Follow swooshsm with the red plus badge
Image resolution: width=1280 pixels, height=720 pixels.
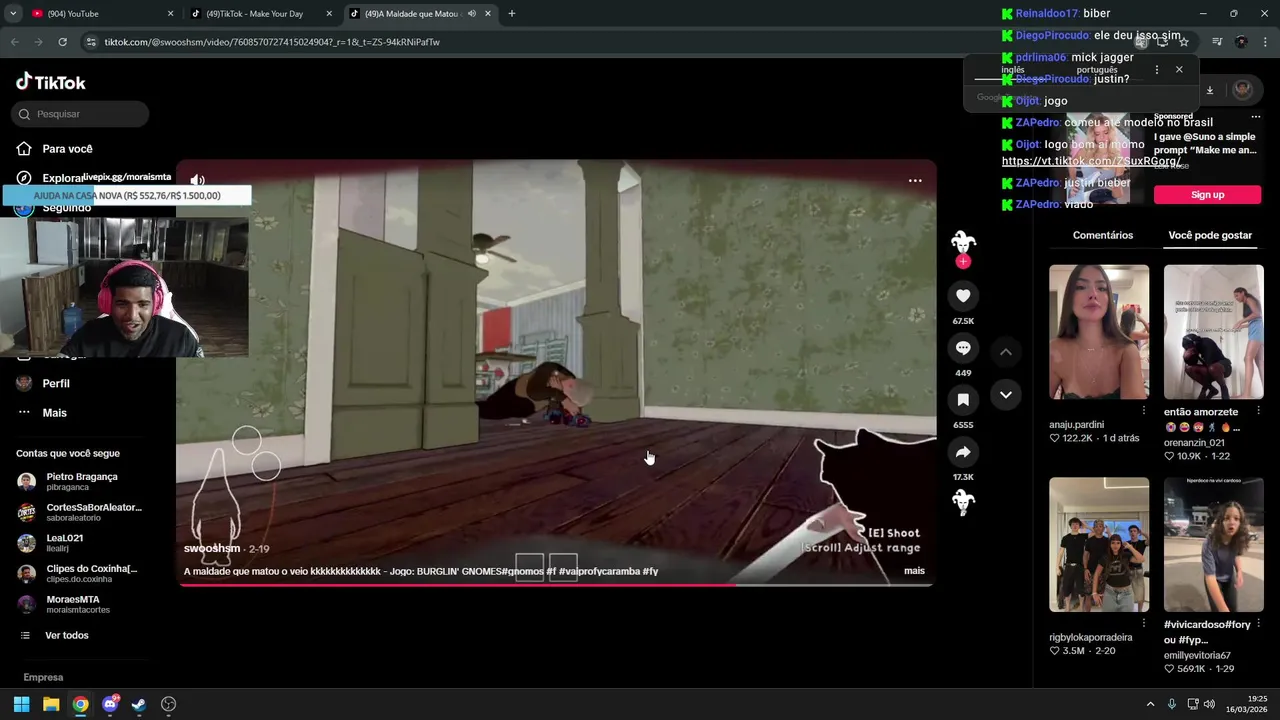(963, 262)
